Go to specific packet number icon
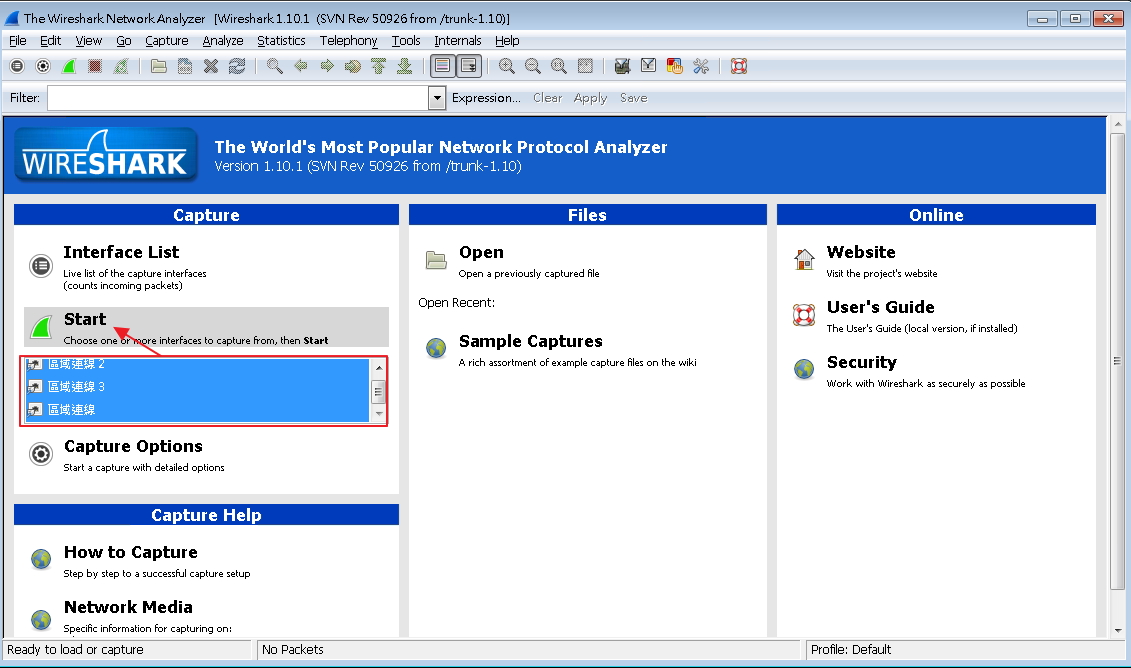The image size is (1131, 668). (353, 66)
